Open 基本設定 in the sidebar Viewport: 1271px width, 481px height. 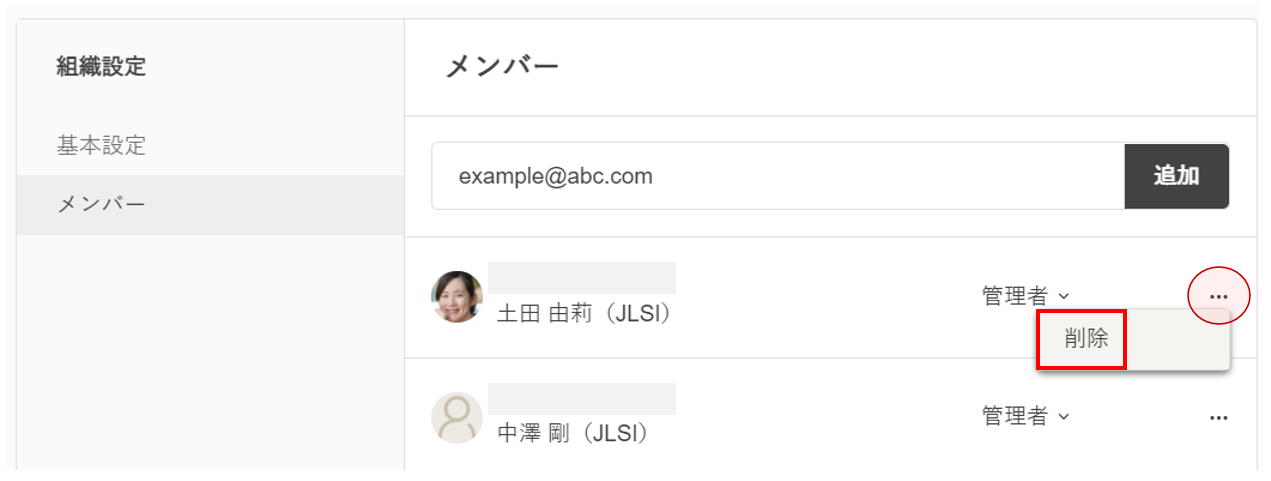click(x=101, y=146)
